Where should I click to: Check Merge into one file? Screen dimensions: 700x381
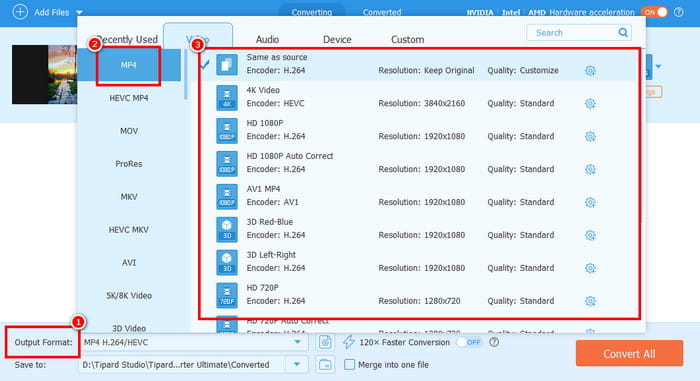tap(350, 365)
